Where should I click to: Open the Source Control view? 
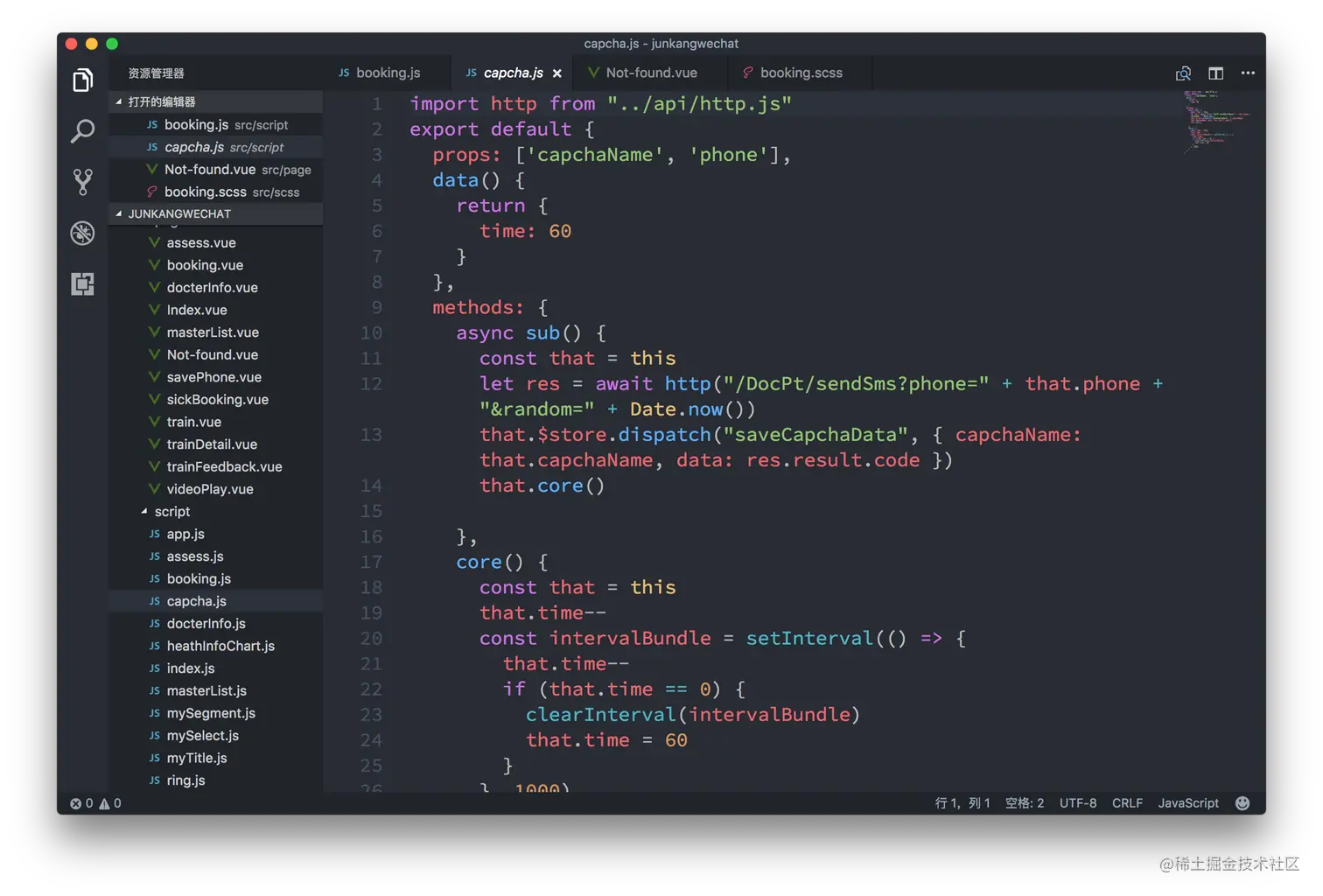(x=82, y=182)
